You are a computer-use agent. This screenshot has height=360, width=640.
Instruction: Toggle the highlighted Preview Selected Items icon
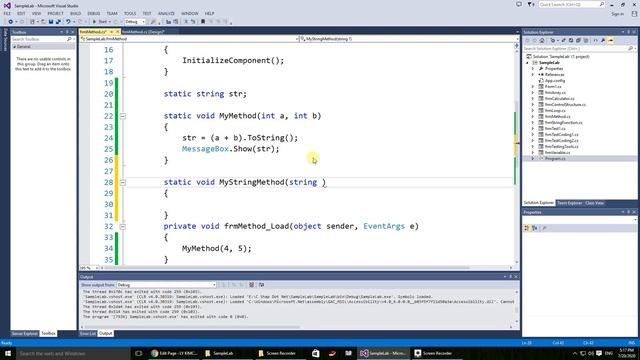pos(611,40)
